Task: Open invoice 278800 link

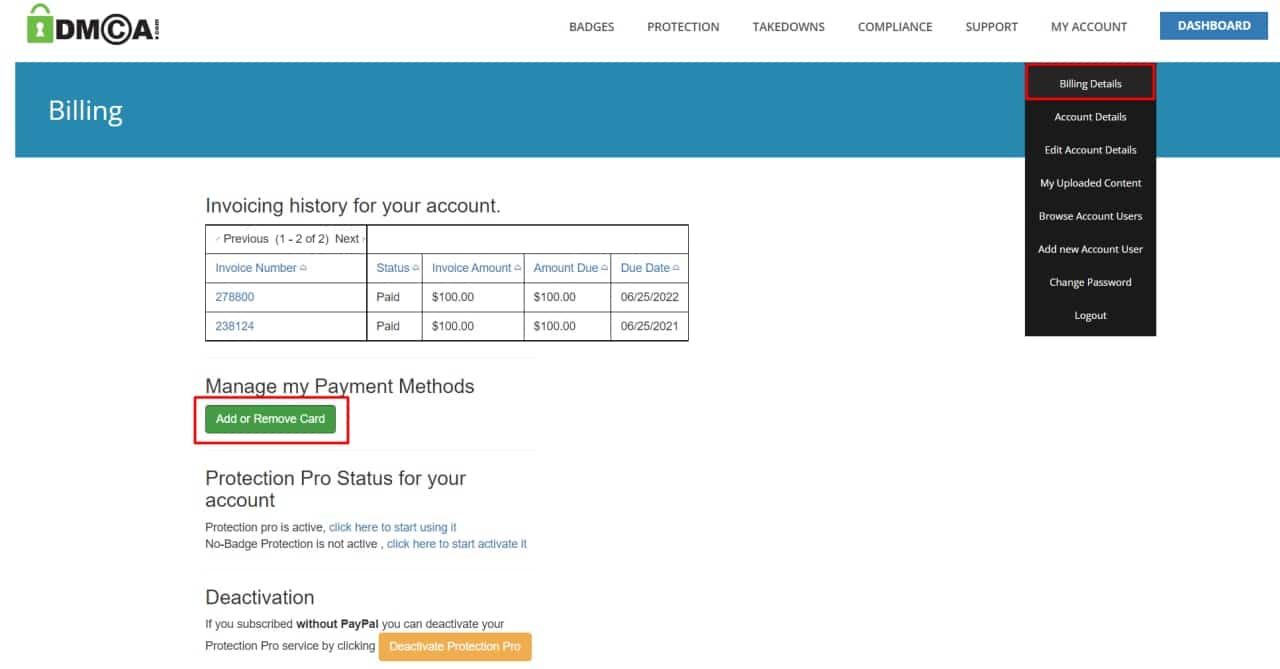Action: point(235,297)
